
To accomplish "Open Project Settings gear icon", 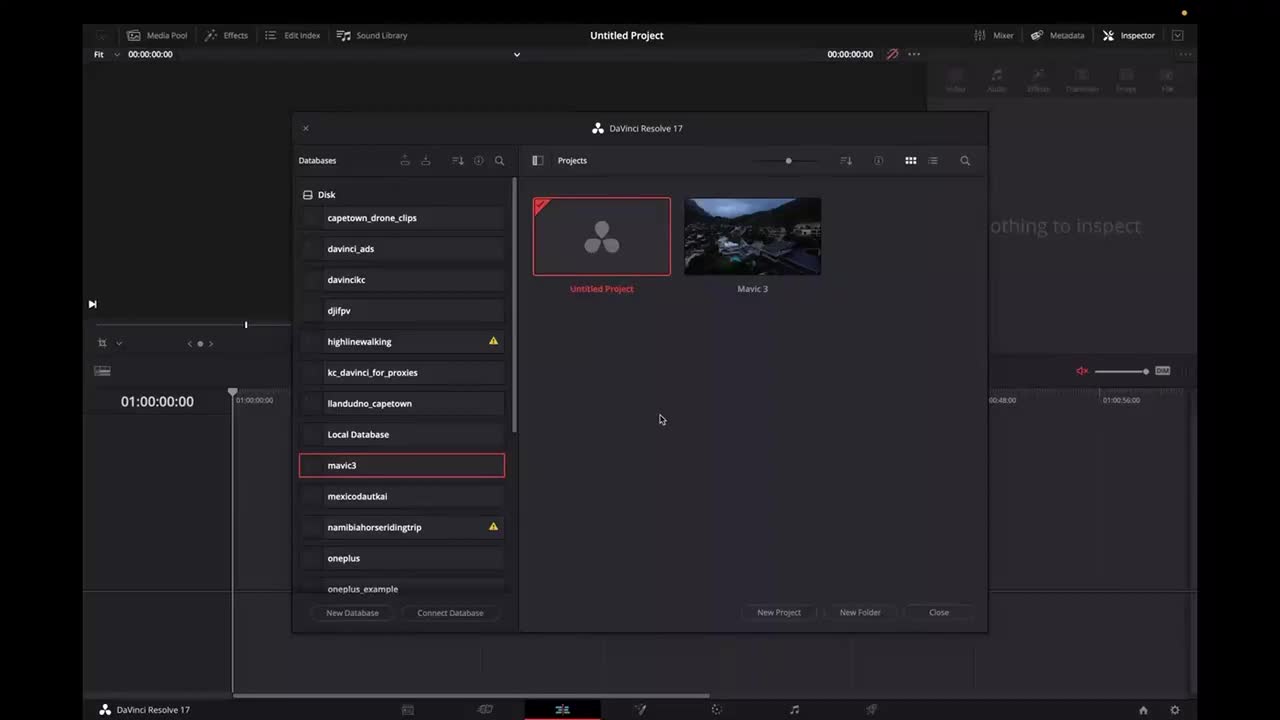I will [x=1175, y=710].
